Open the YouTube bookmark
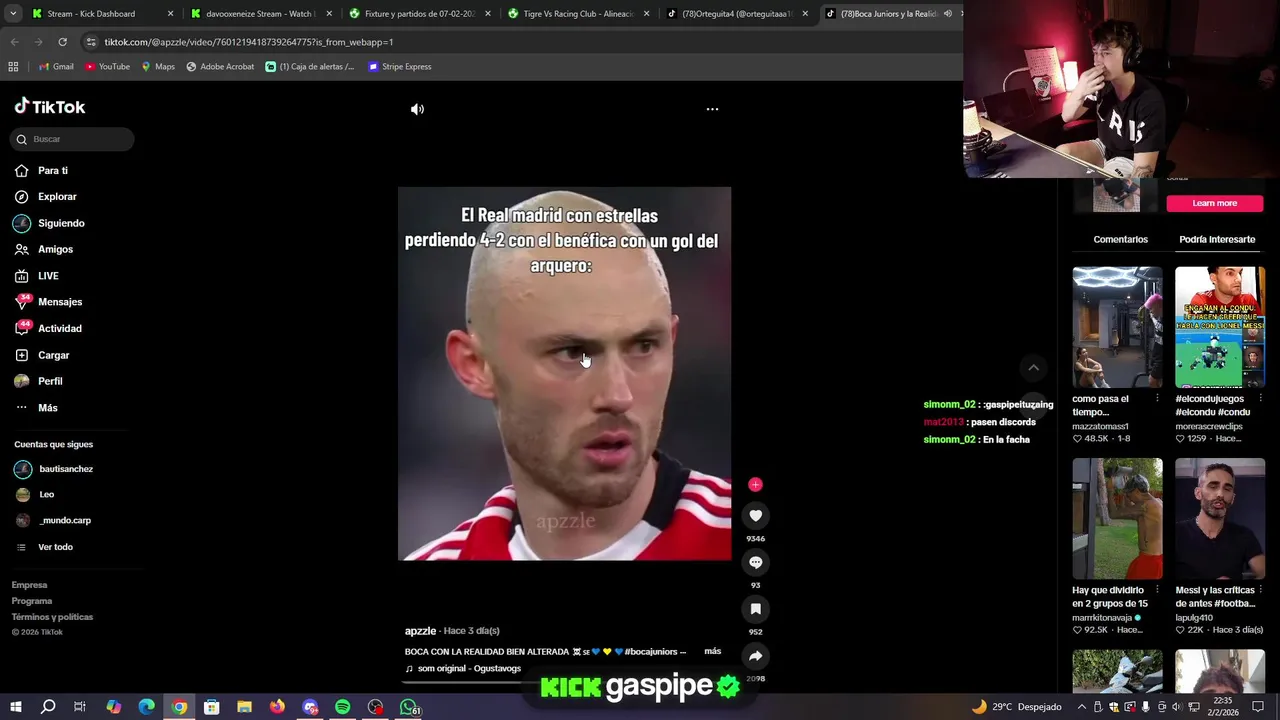Screen dimensions: 1280x720 pyautogui.click(x=107, y=67)
